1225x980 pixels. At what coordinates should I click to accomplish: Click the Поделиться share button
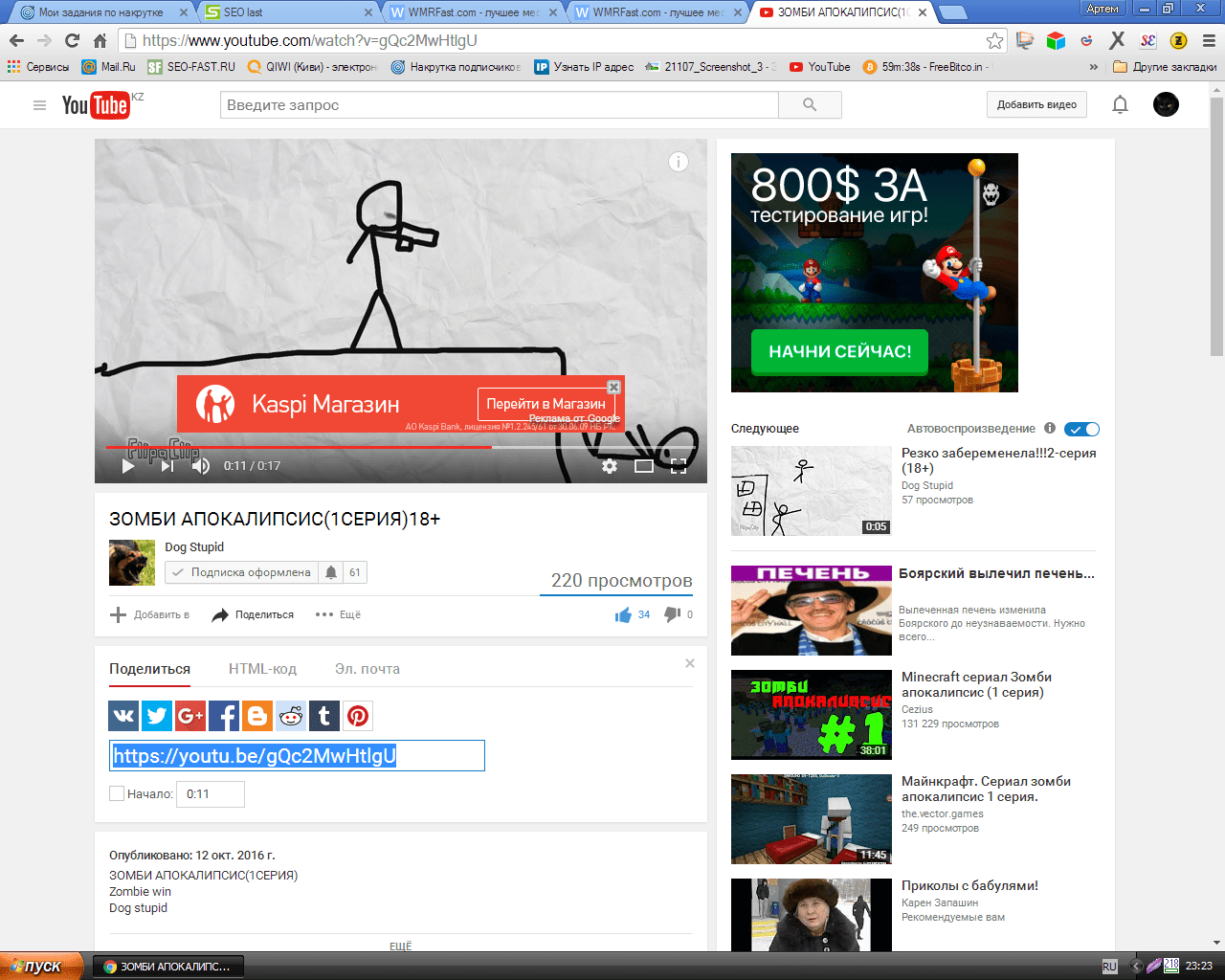click(253, 614)
